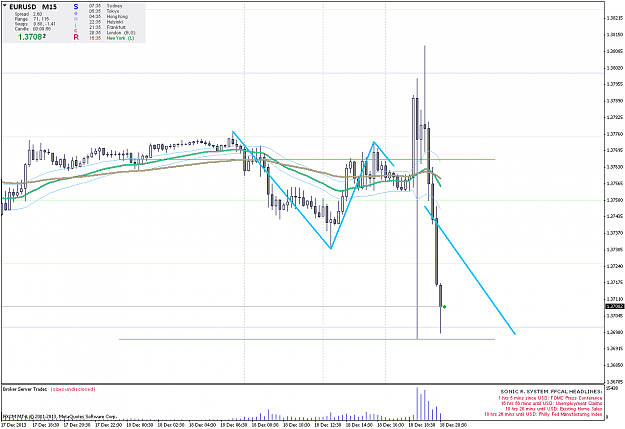The width and height of the screenshot is (625, 429).
Task: Click the Sonic R. System FFCAL Headlines title
Action: click(x=551, y=392)
